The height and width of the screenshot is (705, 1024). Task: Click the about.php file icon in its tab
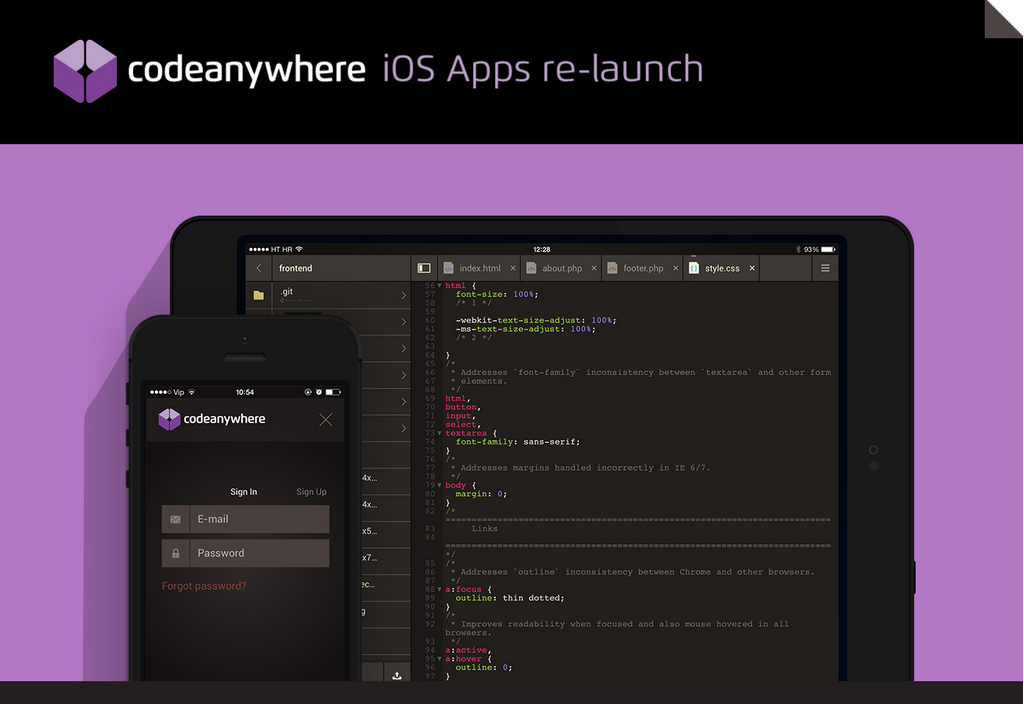(x=531, y=268)
